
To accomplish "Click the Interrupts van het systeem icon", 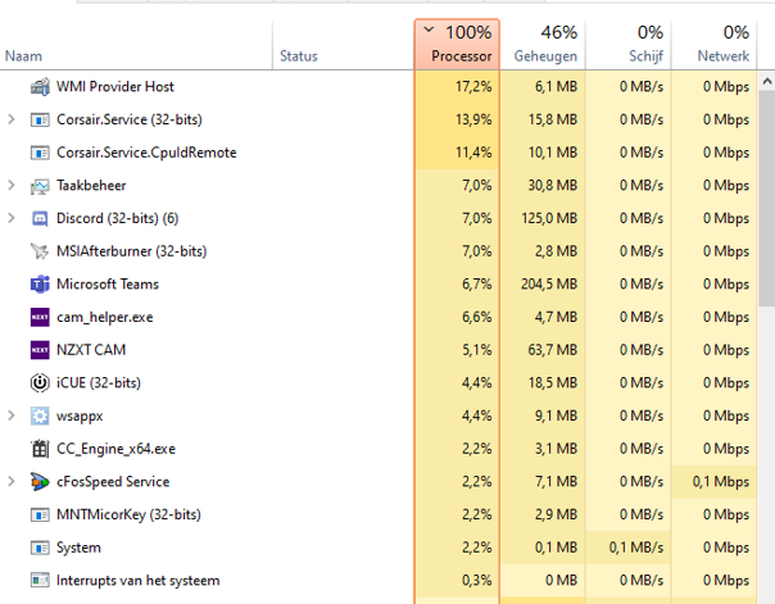I will [40, 580].
